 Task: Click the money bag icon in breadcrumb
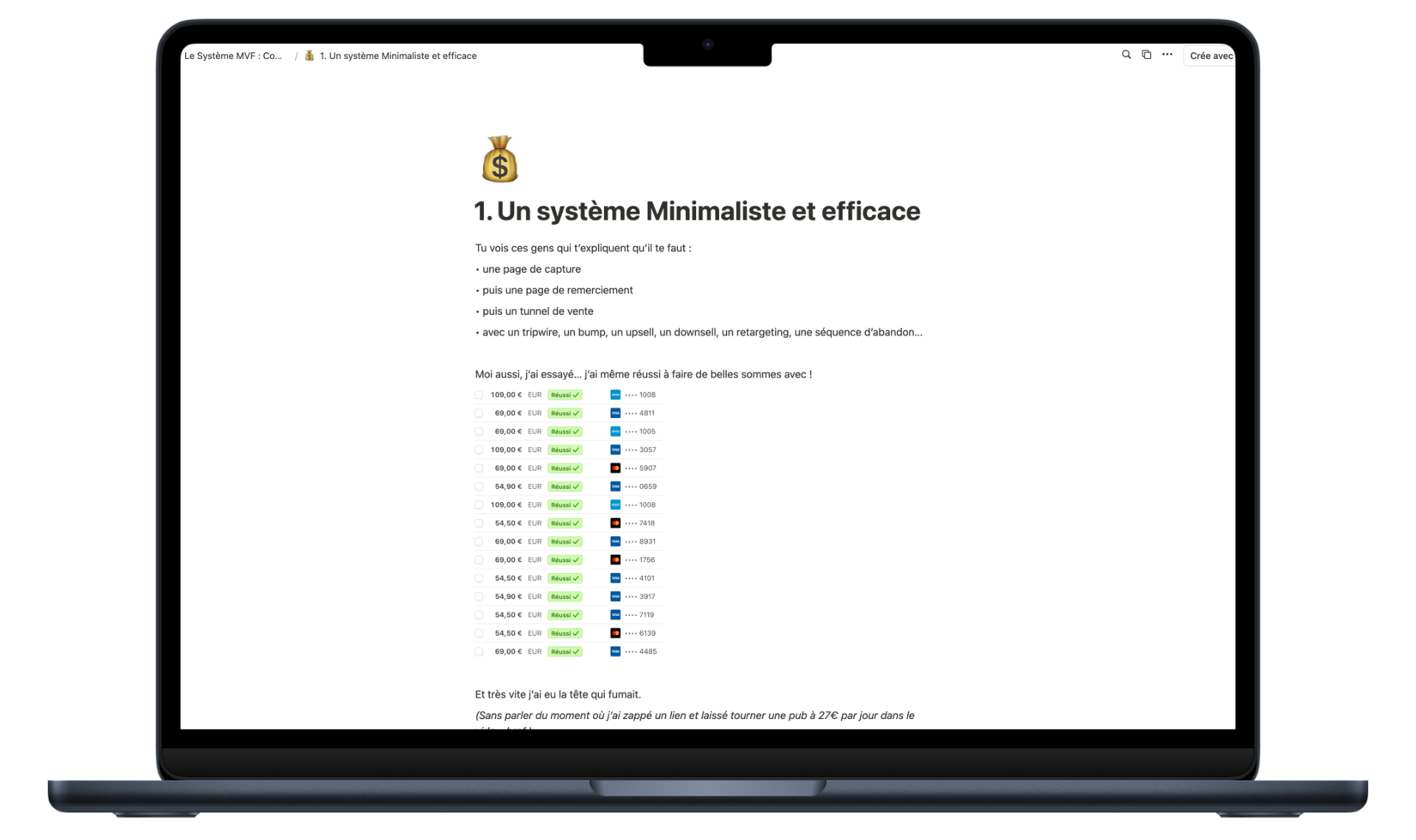pyautogui.click(x=310, y=56)
